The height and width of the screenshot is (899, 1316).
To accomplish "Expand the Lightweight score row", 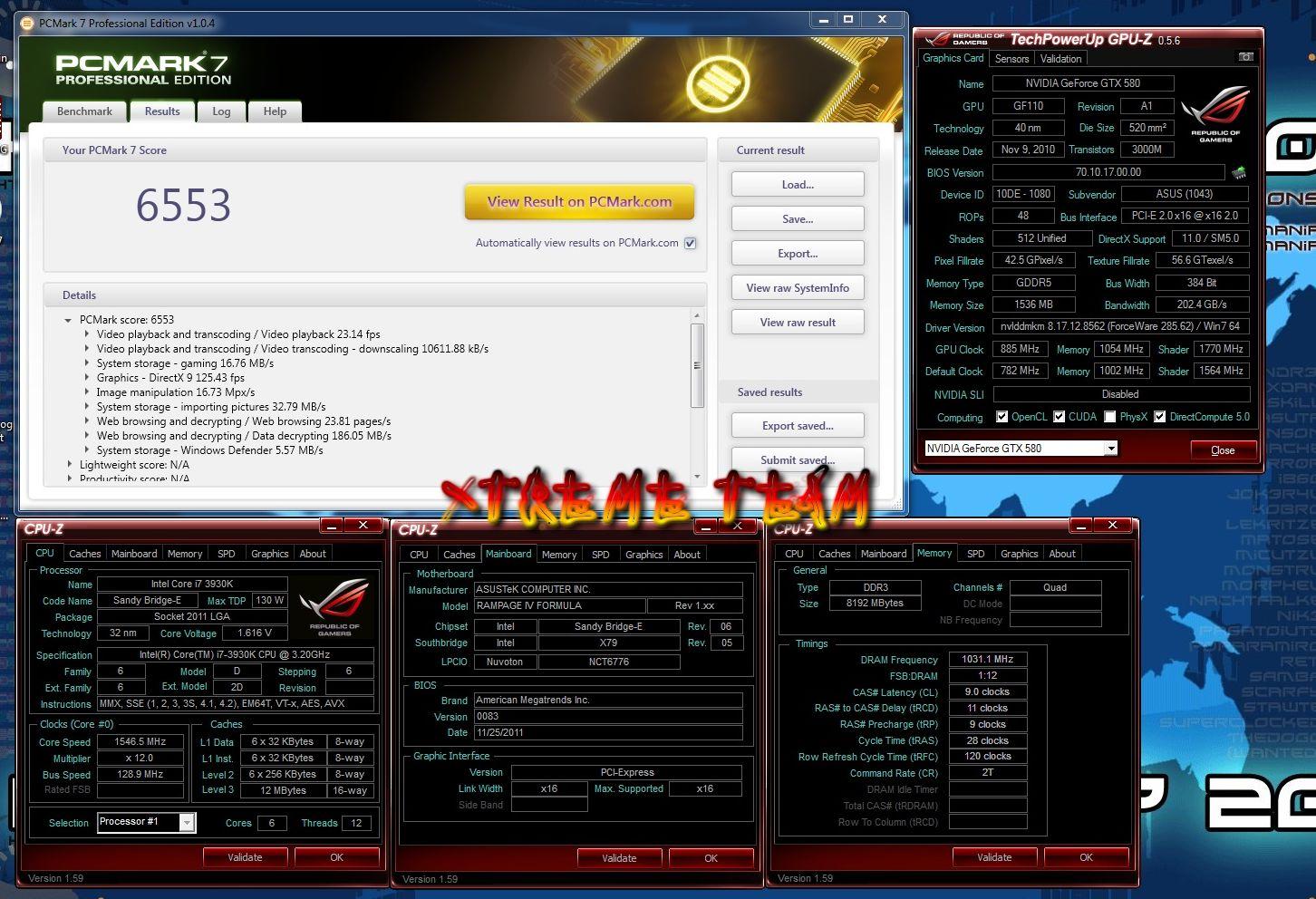I will (70, 465).
